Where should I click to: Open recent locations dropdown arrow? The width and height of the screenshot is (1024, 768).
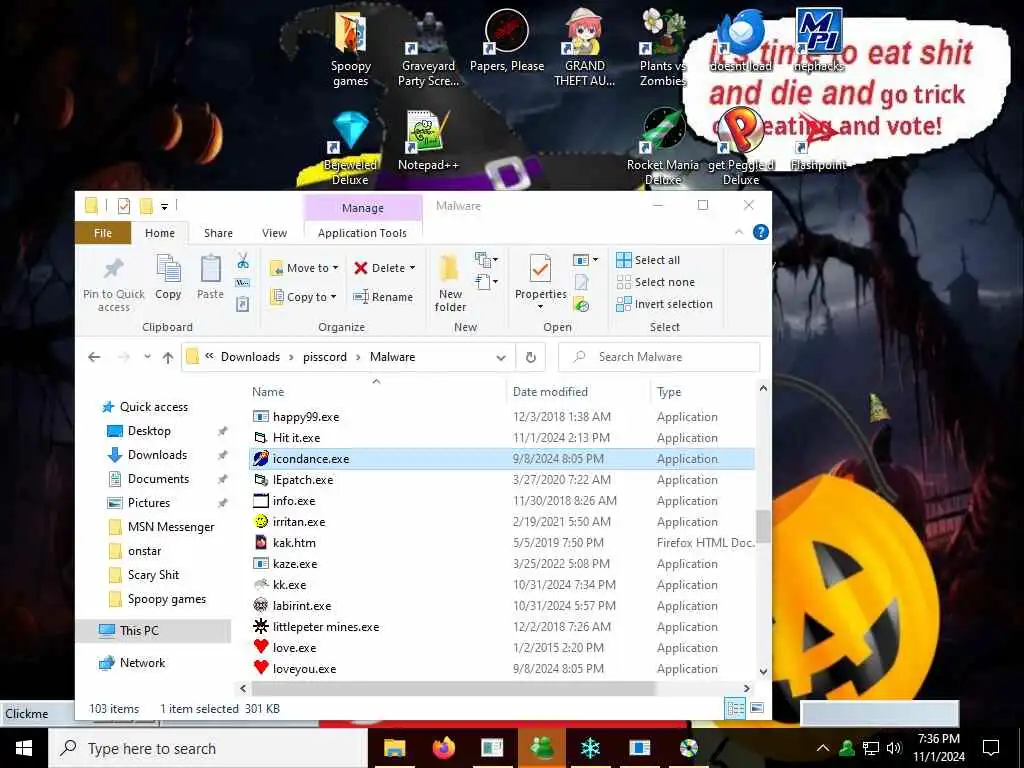pos(148,357)
